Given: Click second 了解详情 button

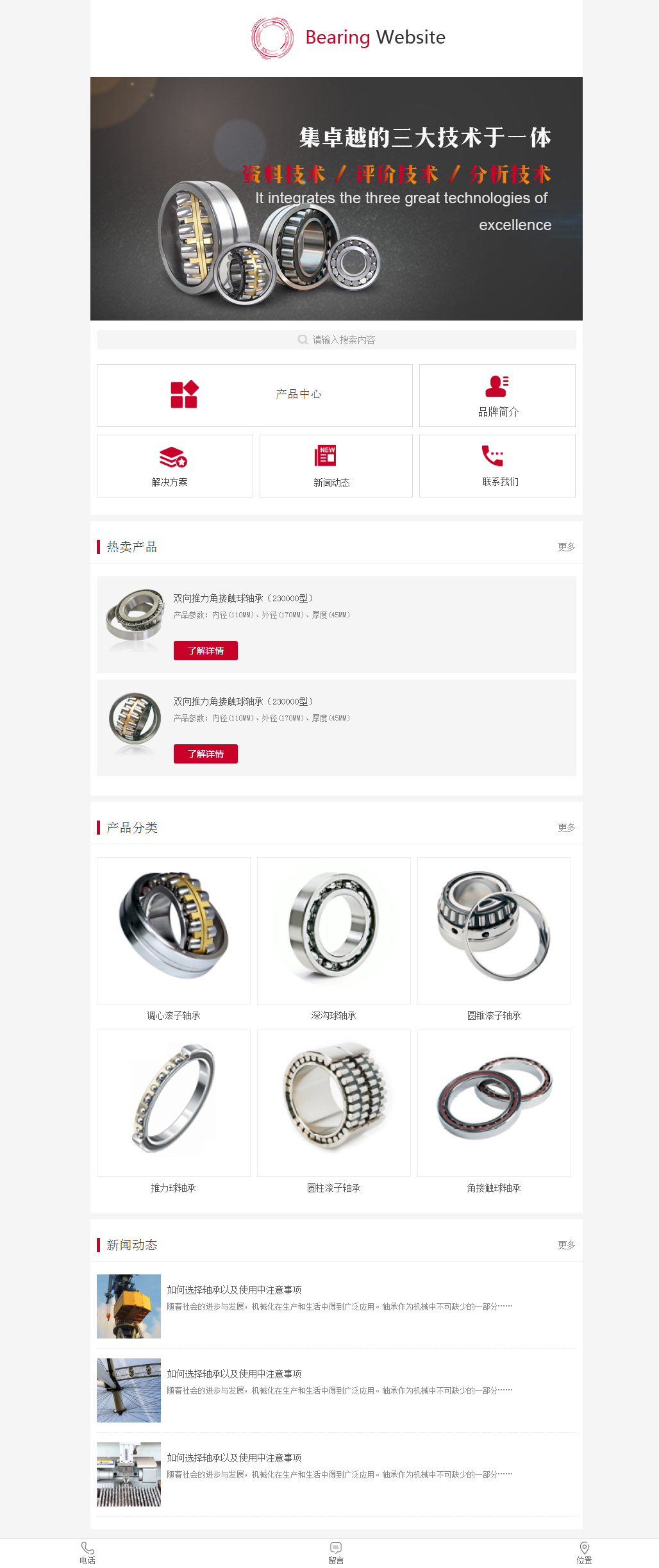Looking at the screenshot, I should click(206, 754).
